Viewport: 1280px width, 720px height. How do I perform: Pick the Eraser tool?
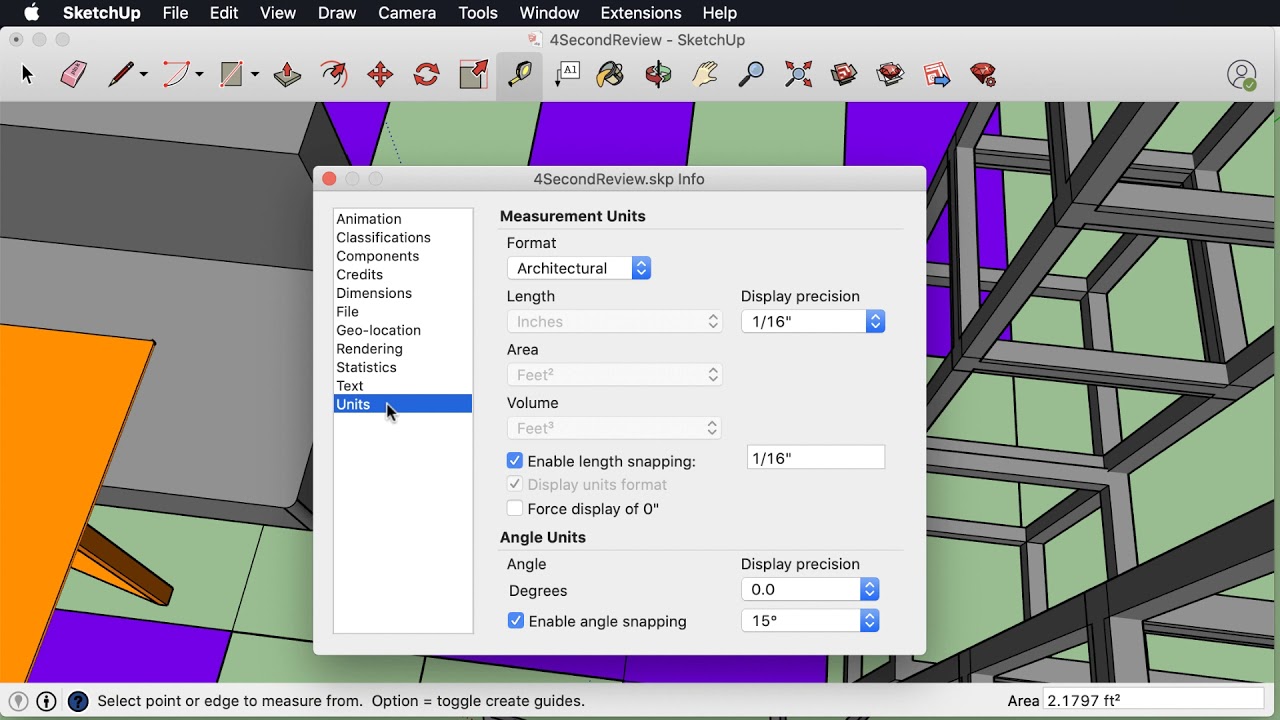pos(73,75)
